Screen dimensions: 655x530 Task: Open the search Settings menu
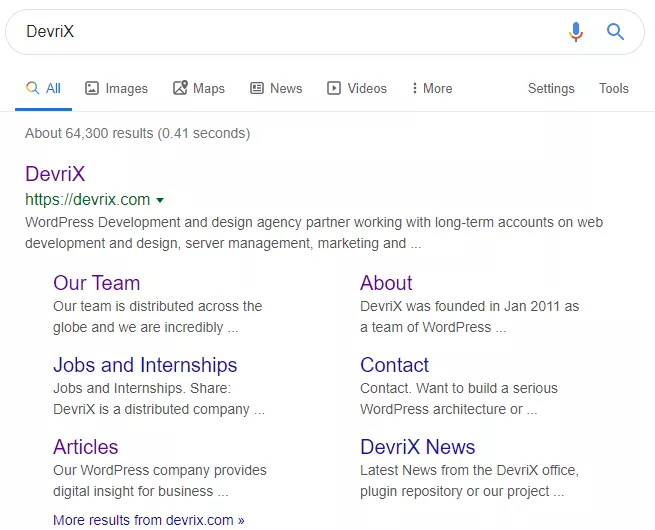click(x=551, y=89)
